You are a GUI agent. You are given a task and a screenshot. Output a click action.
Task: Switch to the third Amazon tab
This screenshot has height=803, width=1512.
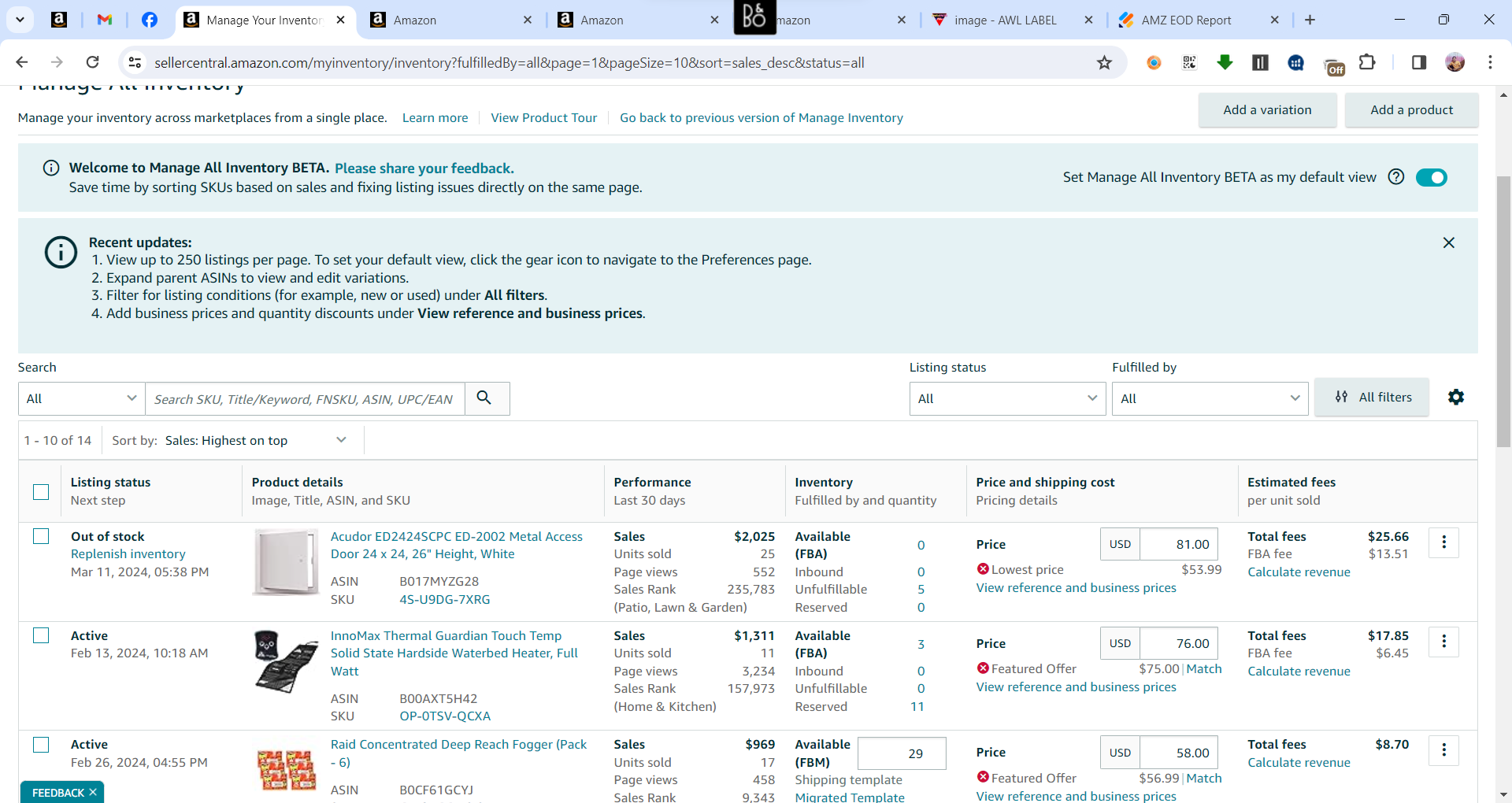(825, 20)
